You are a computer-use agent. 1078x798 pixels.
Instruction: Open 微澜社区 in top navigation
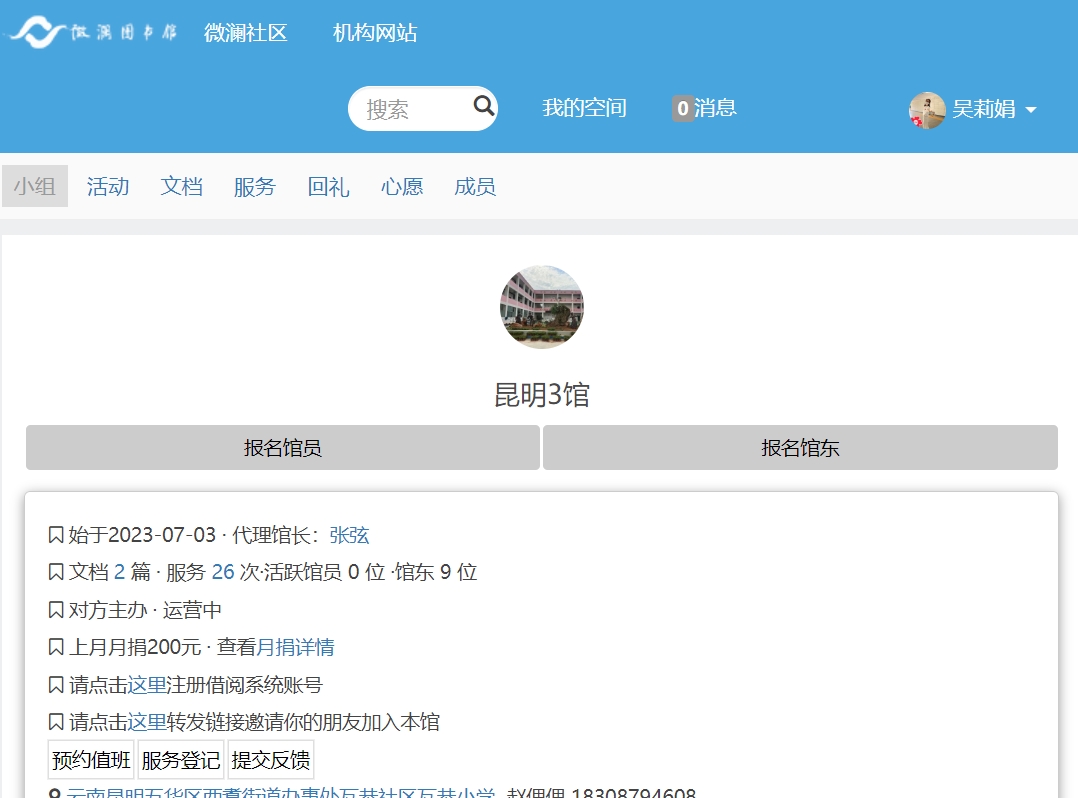pyautogui.click(x=245, y=33)
